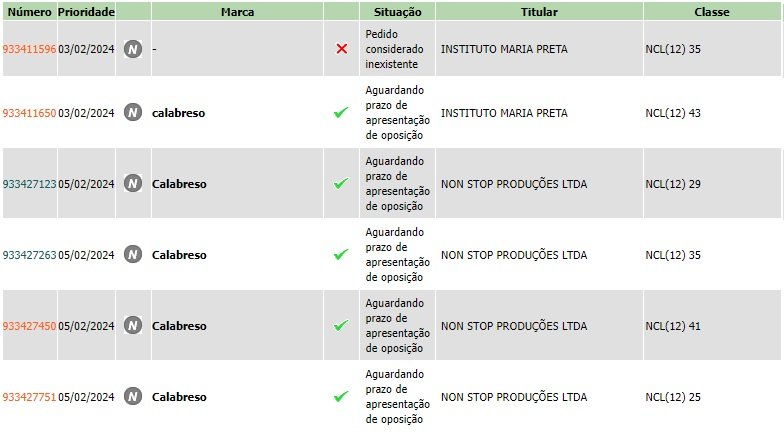Screen dimensions: 784x437
Task: Click the Situação column header
Action: 398,12
